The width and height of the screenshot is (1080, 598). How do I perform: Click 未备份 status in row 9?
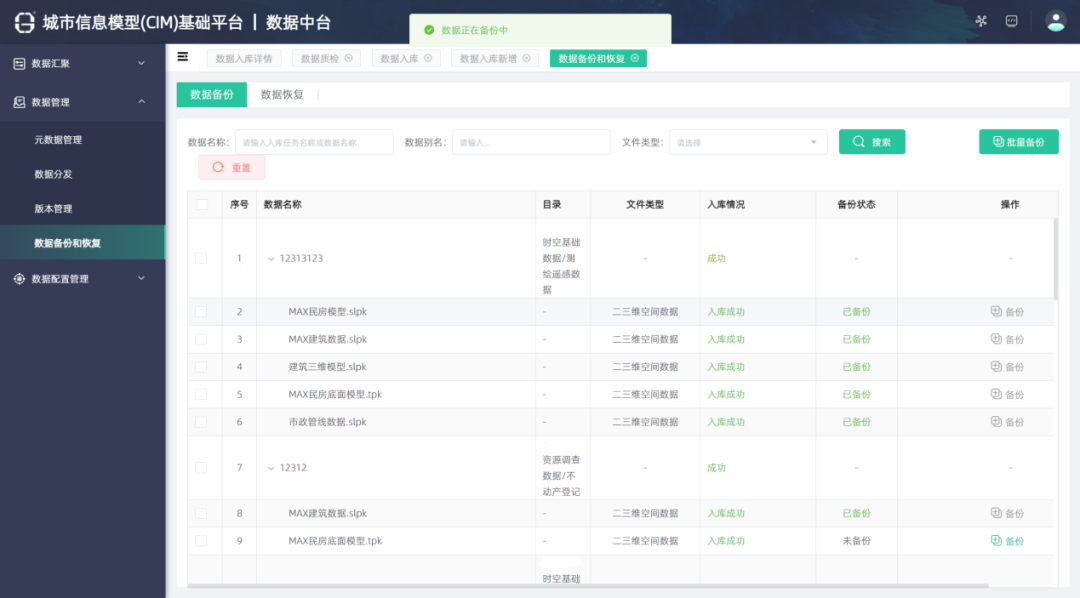click(856, 541)
